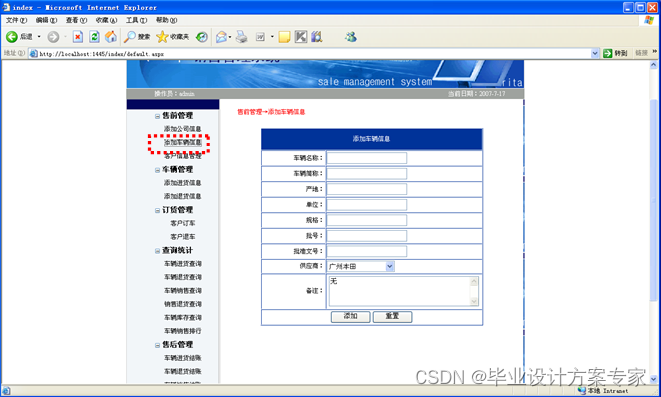Open the 添加退货信息 link
661x397 pixels.
[183, 196]
